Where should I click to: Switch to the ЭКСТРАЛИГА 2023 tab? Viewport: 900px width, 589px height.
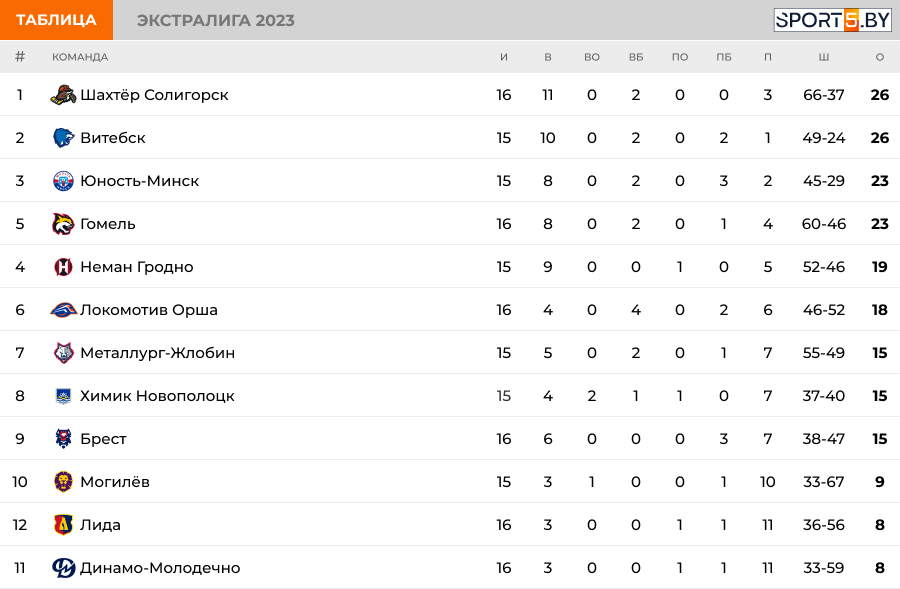pos(215,20)
